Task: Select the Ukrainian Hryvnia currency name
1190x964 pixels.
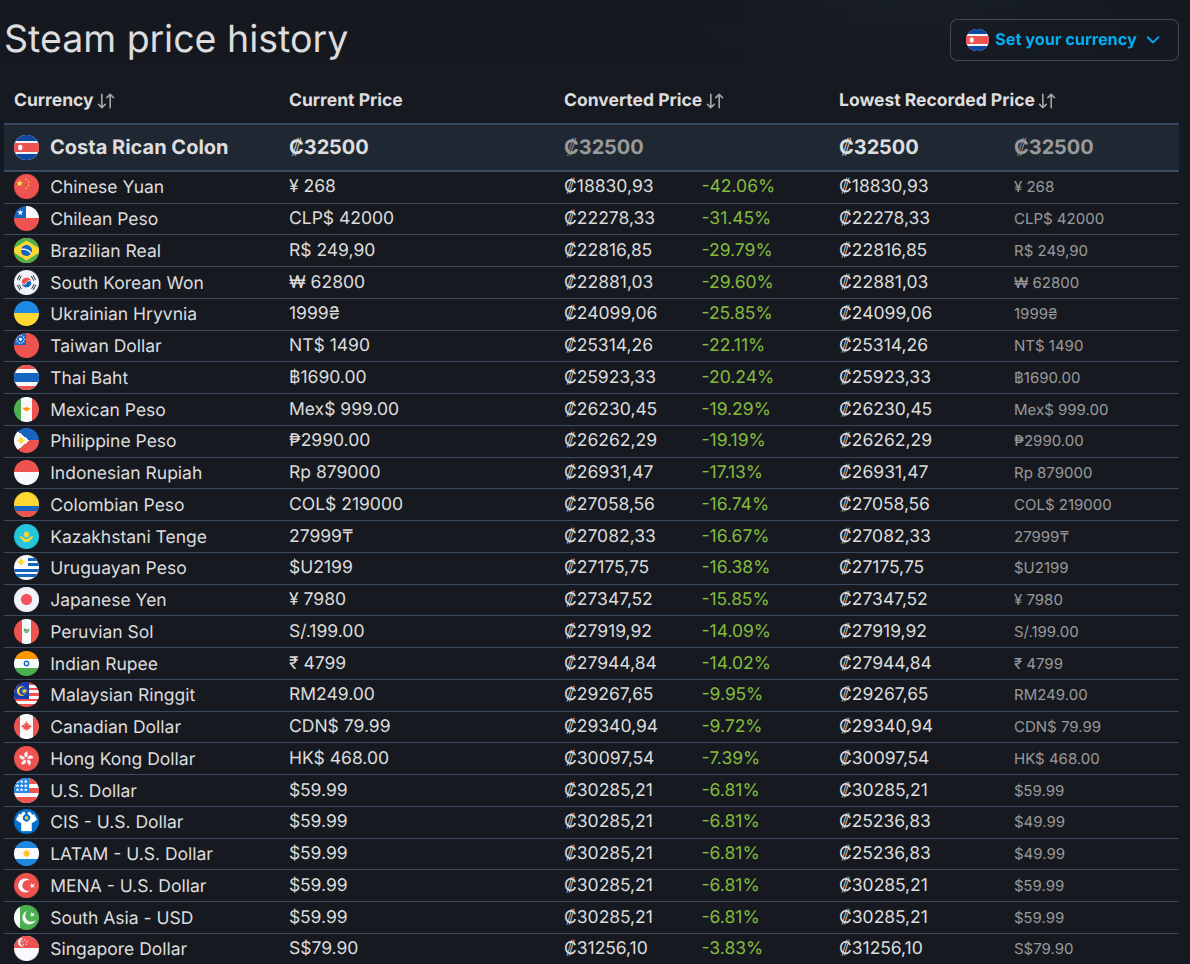Action: click(124, 313)
